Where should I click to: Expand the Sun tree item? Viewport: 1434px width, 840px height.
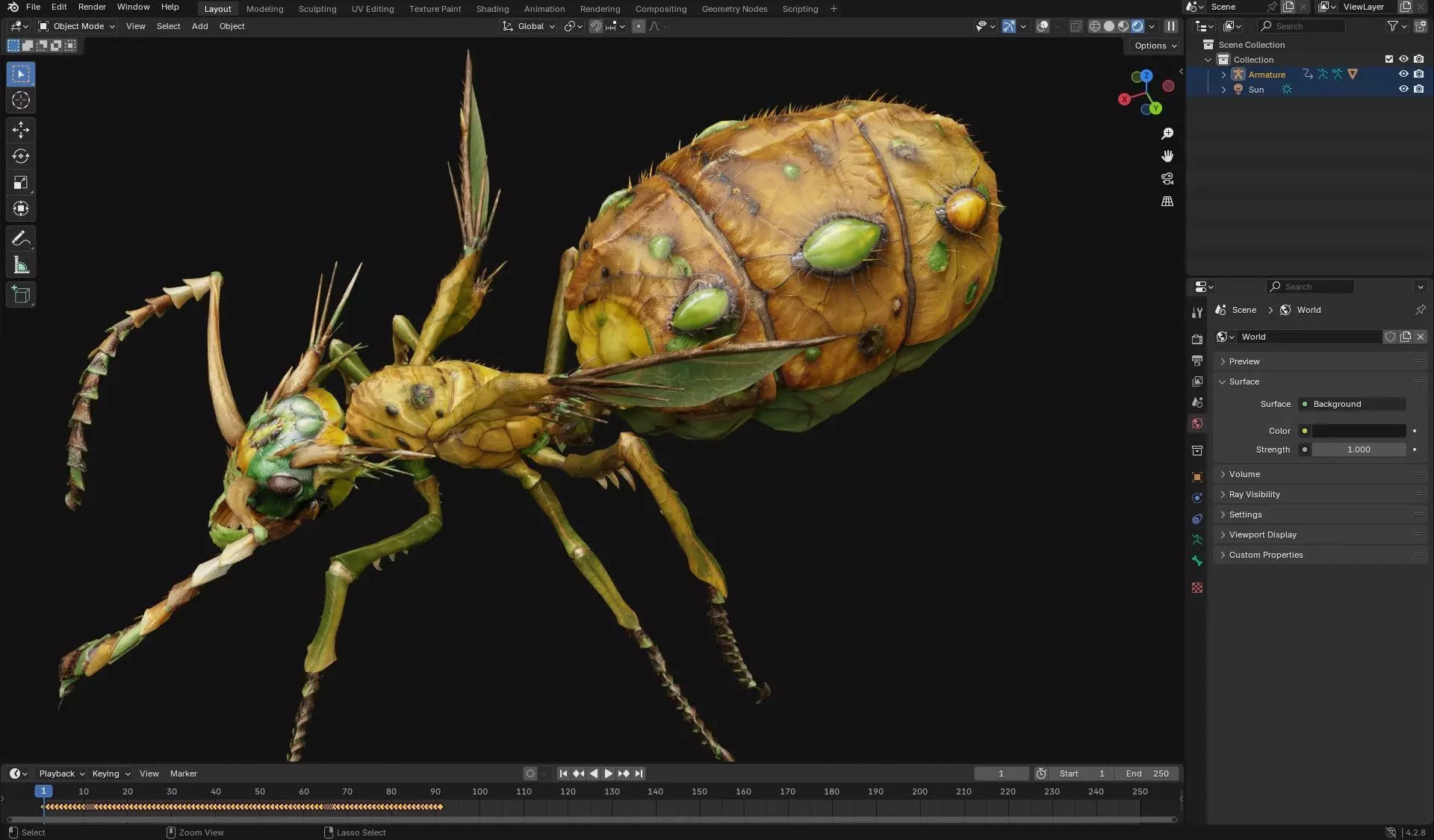(x=1223, y=90)
